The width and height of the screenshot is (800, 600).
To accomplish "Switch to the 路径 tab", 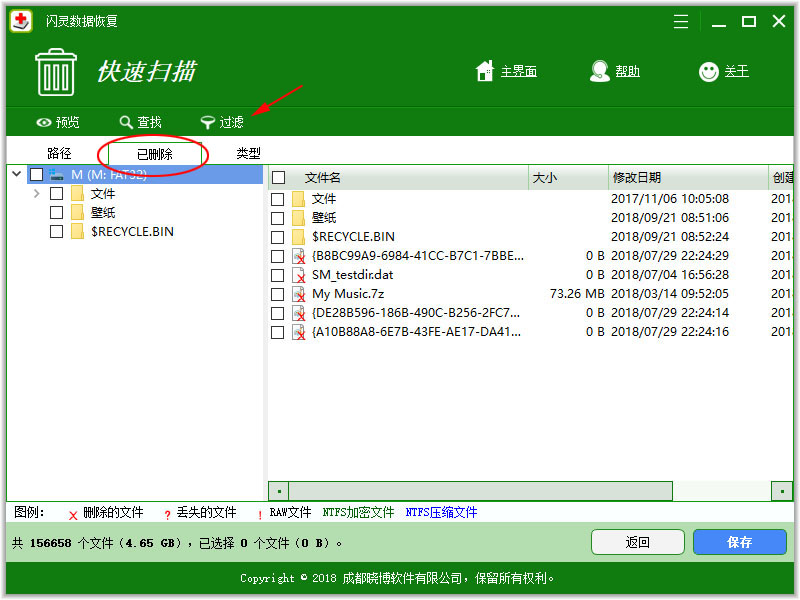I will point(59,153).
